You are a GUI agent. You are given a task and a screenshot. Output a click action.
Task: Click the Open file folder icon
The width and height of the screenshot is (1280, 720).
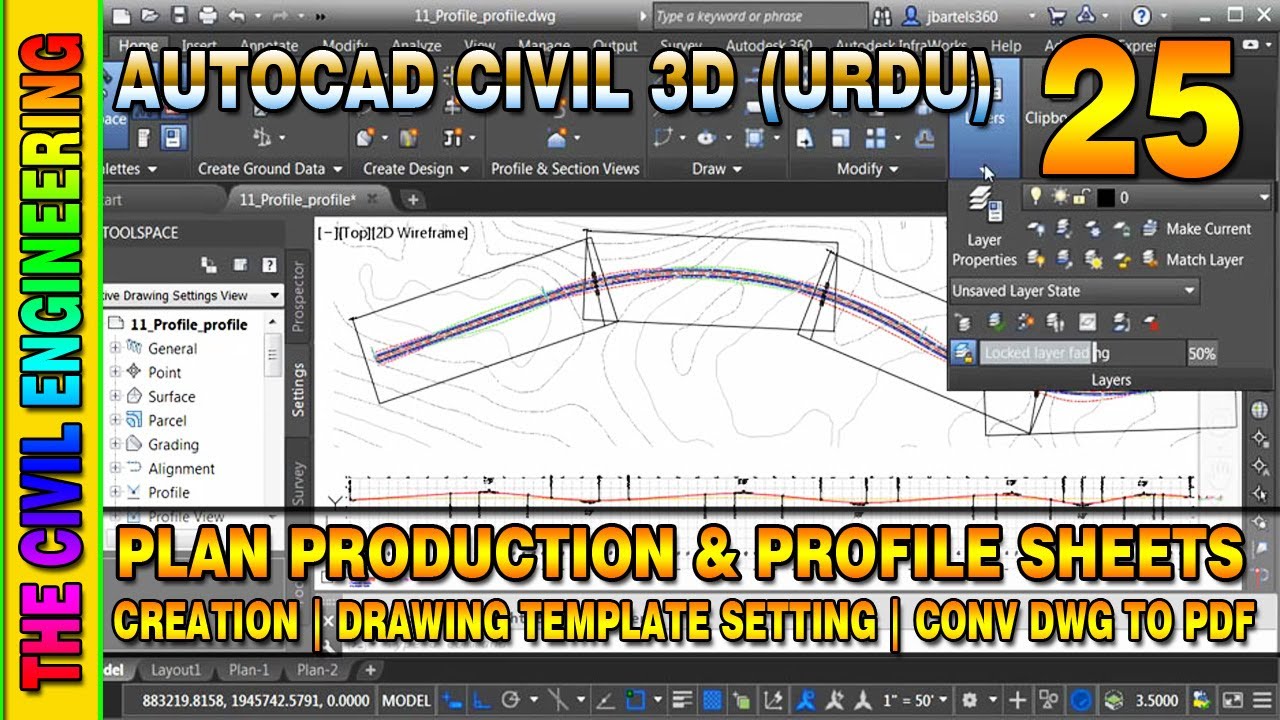pos(150,15)
